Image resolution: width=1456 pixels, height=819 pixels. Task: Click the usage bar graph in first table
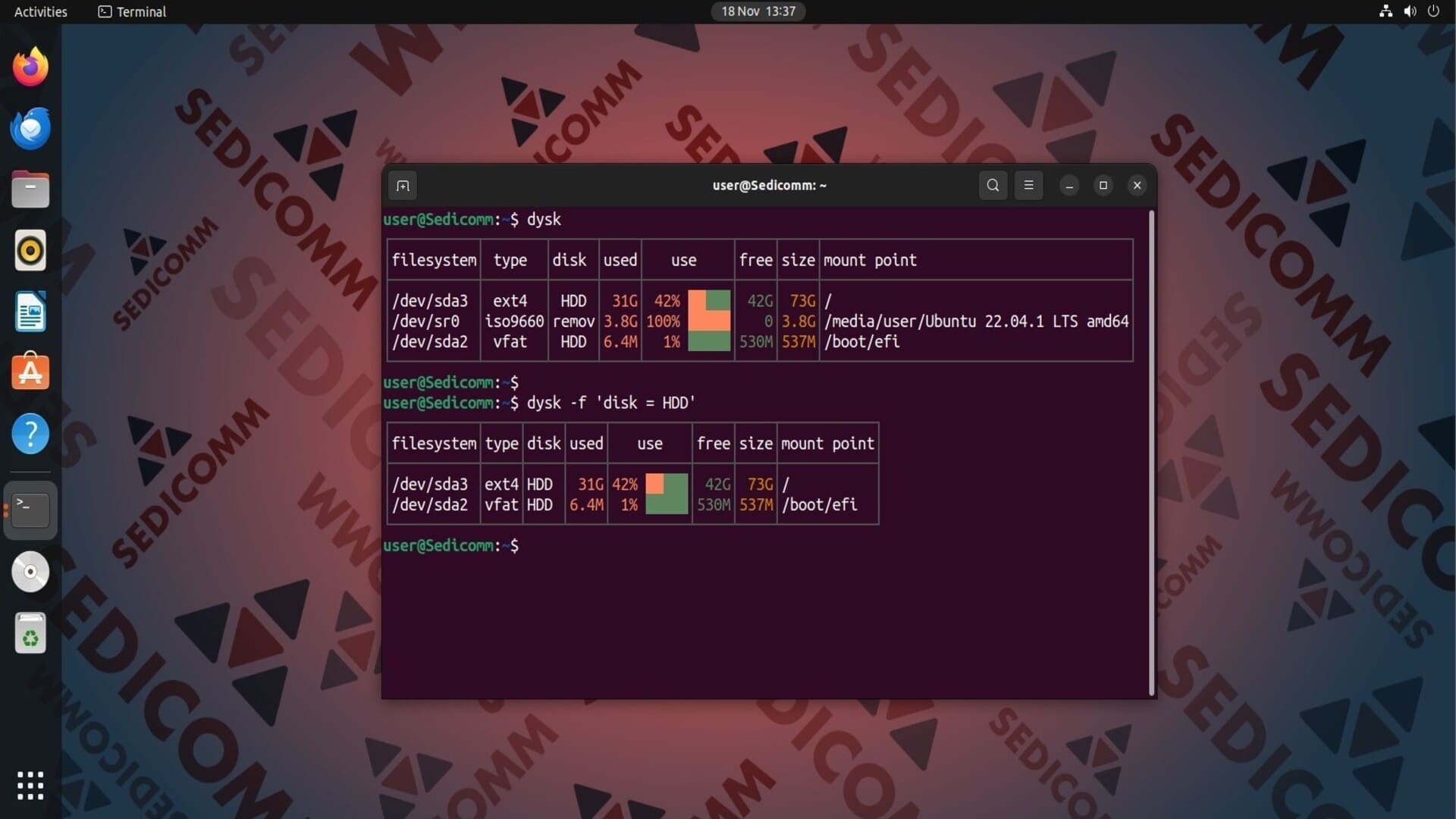coord(709,321)
